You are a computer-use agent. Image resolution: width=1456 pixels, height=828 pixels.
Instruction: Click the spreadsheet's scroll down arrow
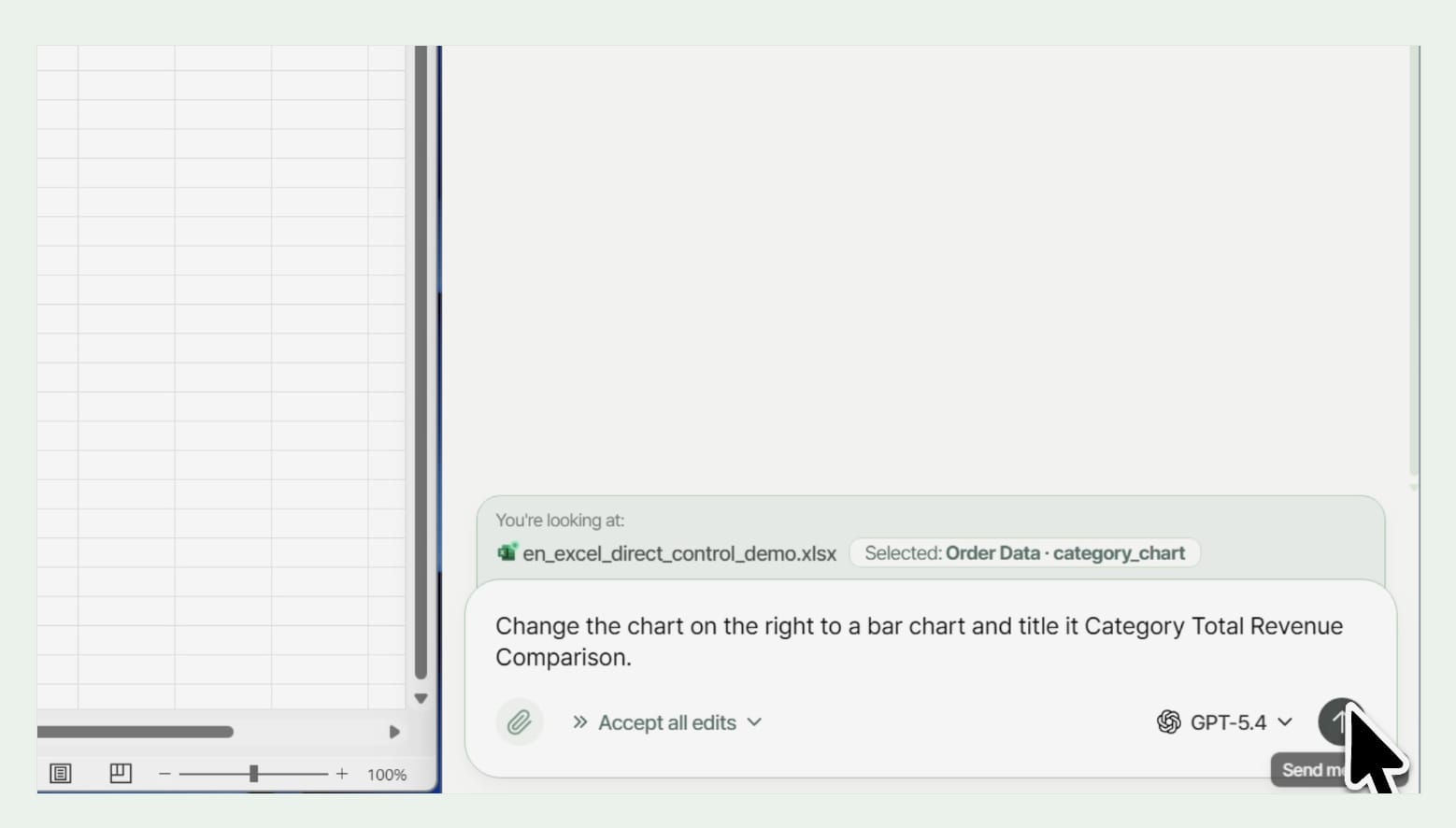(x=421, y=698)
